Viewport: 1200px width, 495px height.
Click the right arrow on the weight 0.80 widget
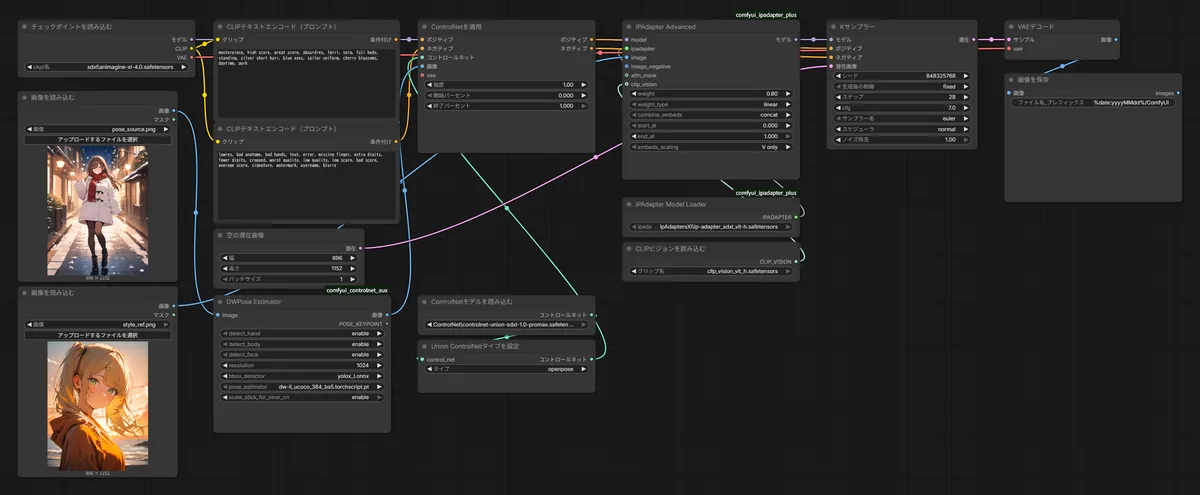coord(789,93)
